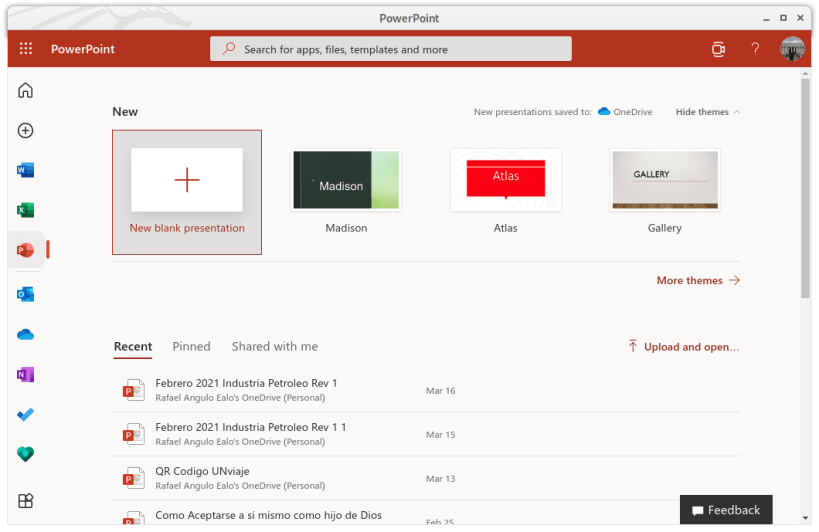Open the More themes link
This screenshot has width=819, height=532.
[x=698, y=280]
